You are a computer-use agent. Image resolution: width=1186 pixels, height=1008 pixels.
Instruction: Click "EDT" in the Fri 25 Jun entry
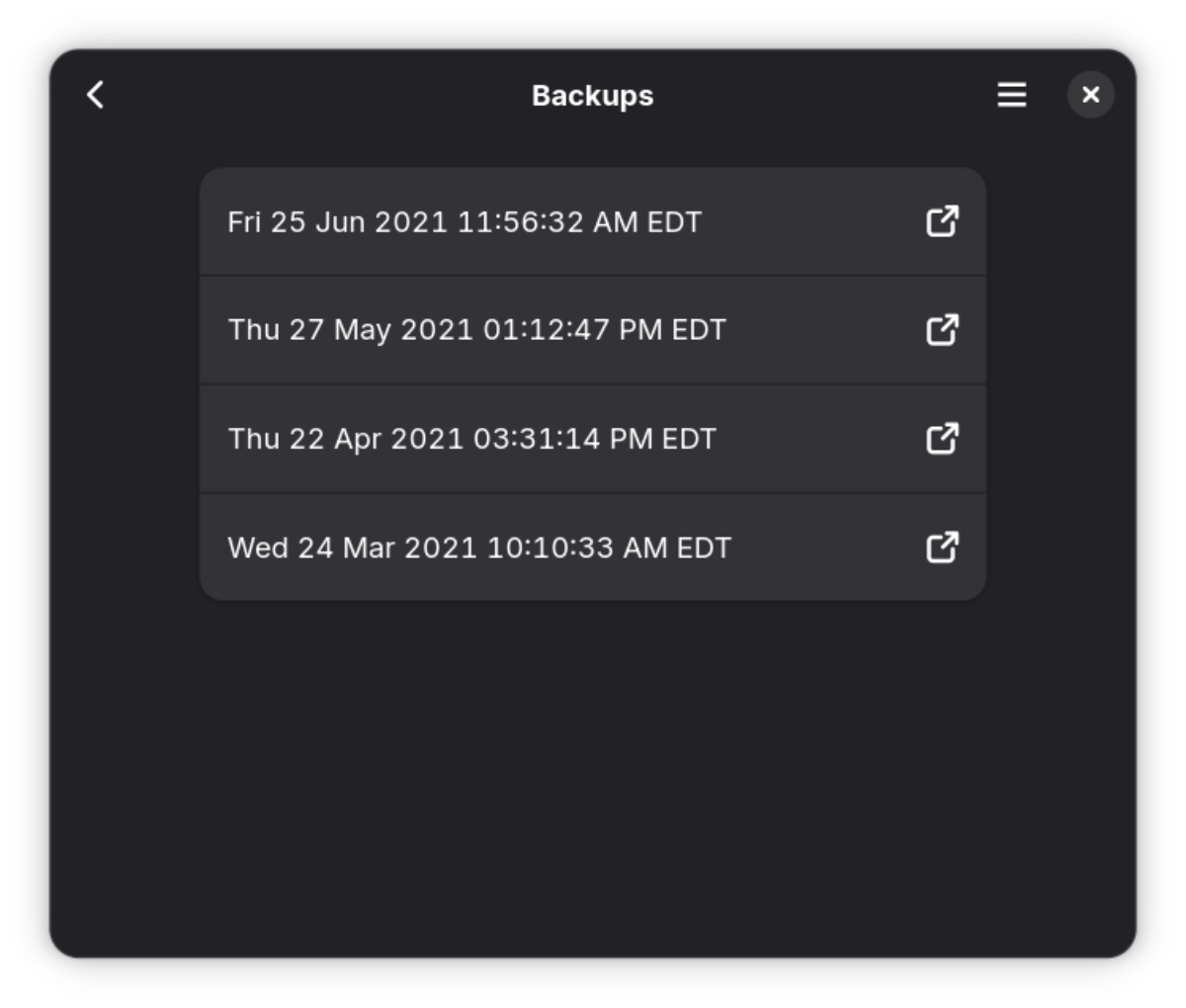coord(674,222)
